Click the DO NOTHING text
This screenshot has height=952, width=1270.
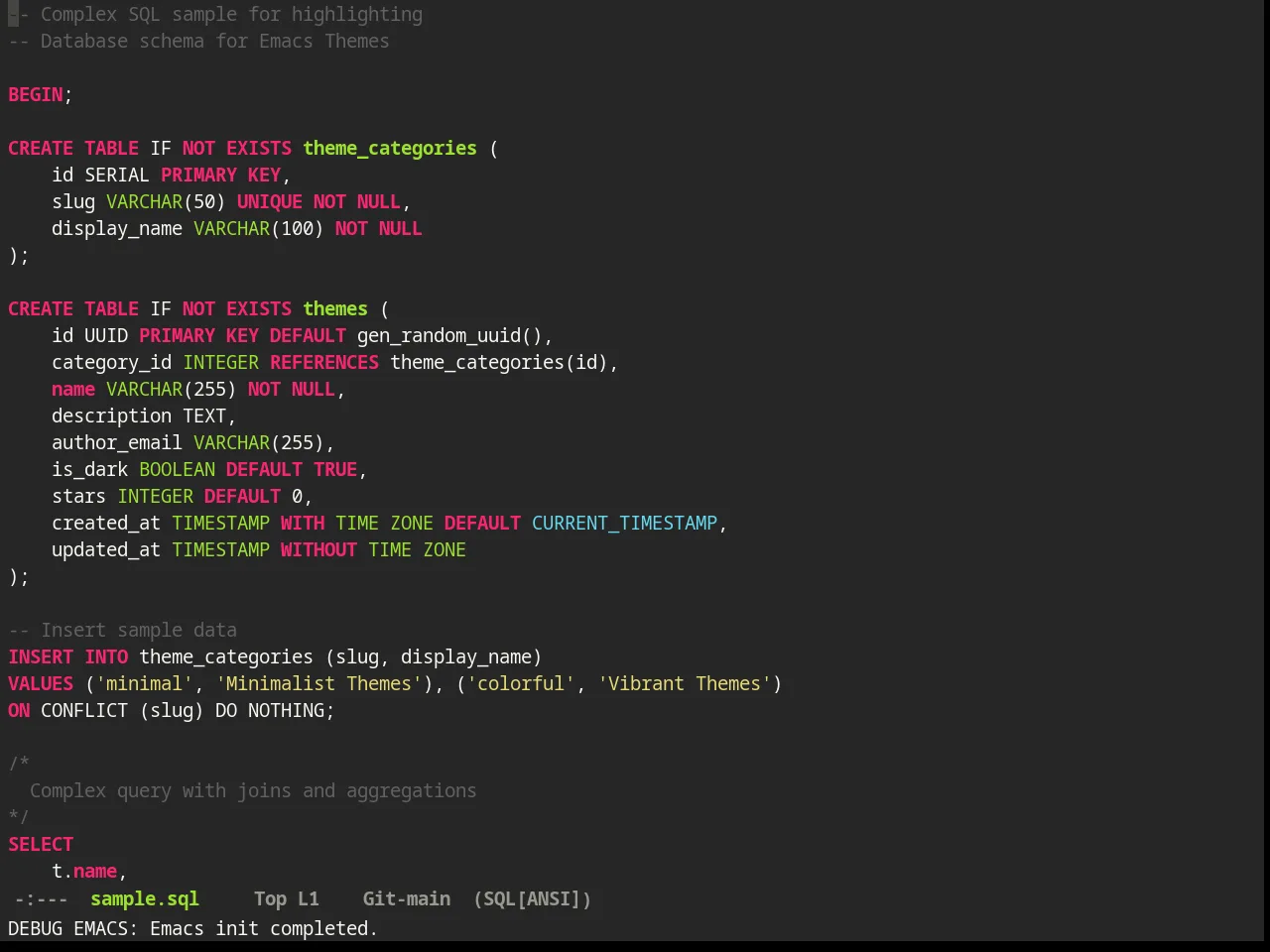point(270,711)
